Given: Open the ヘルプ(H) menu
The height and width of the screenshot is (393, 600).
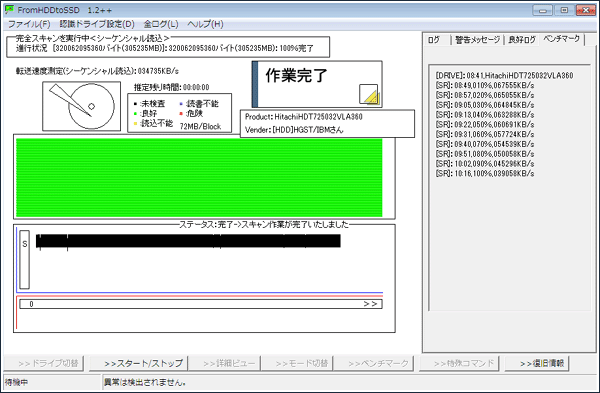Looking at the screenshot, I should click(x=205, y=24).
